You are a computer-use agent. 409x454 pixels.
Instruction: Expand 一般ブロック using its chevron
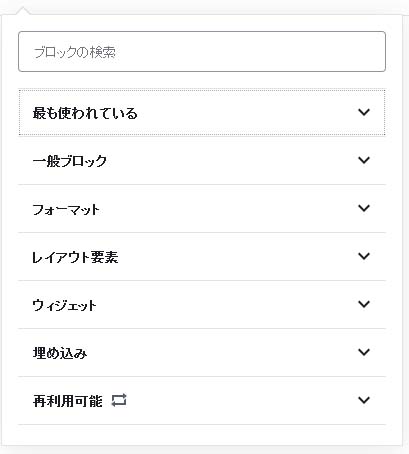pyautogui.click(x=364, y=160)
